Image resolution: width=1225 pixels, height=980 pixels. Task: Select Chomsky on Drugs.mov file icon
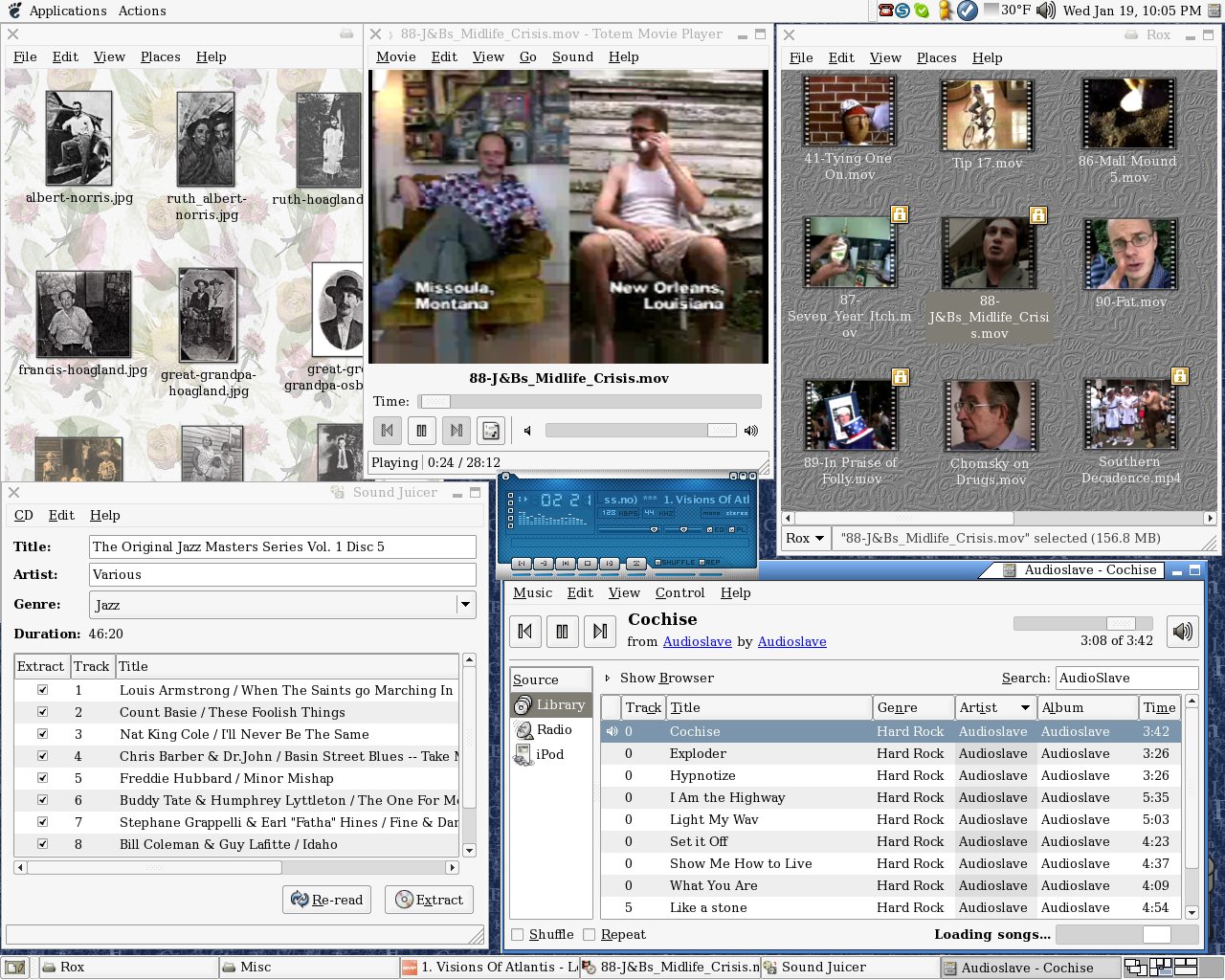[x=990, y=416]
